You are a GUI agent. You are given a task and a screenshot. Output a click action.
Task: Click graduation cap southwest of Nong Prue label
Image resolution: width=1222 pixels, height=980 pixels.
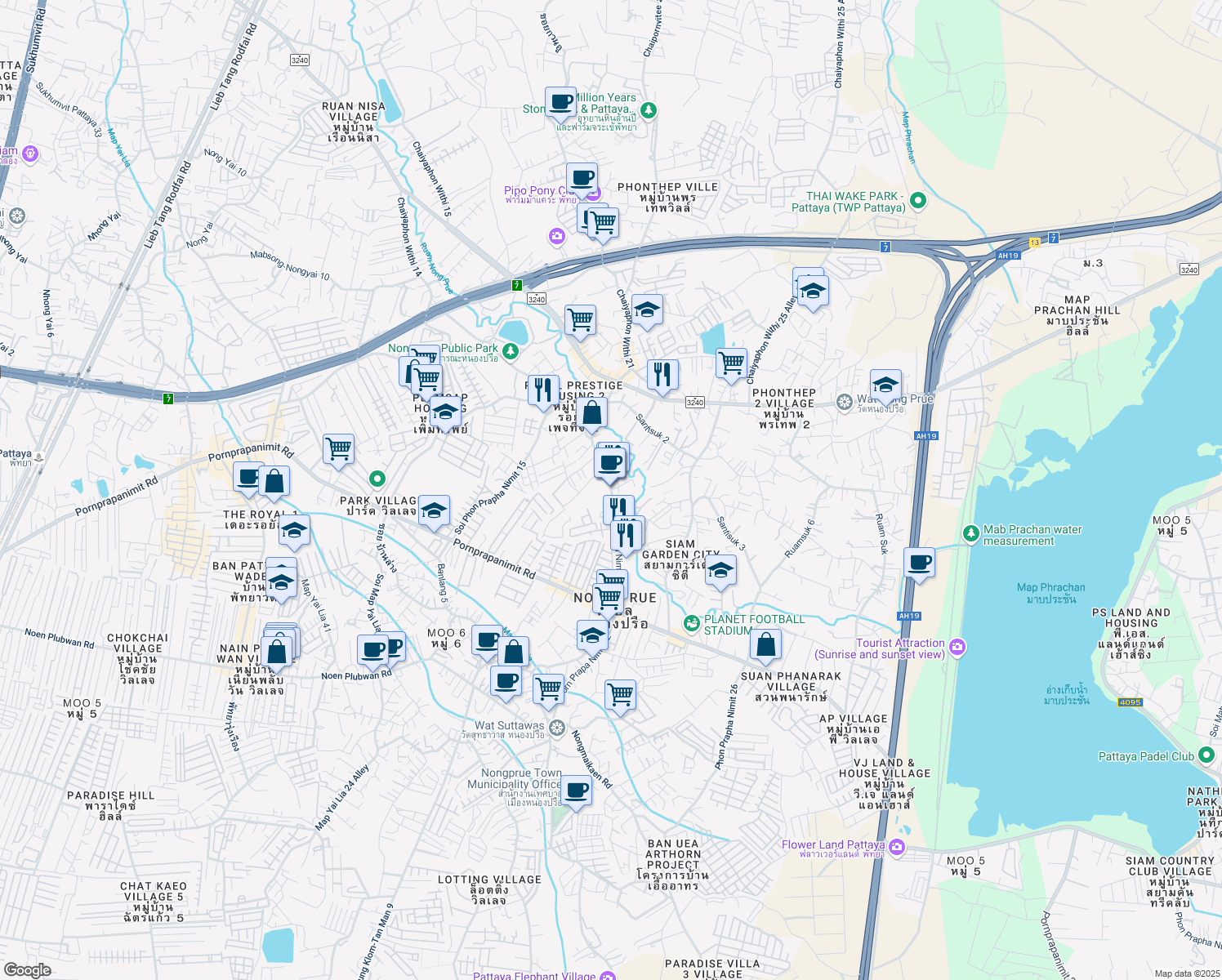click(592, 635)
